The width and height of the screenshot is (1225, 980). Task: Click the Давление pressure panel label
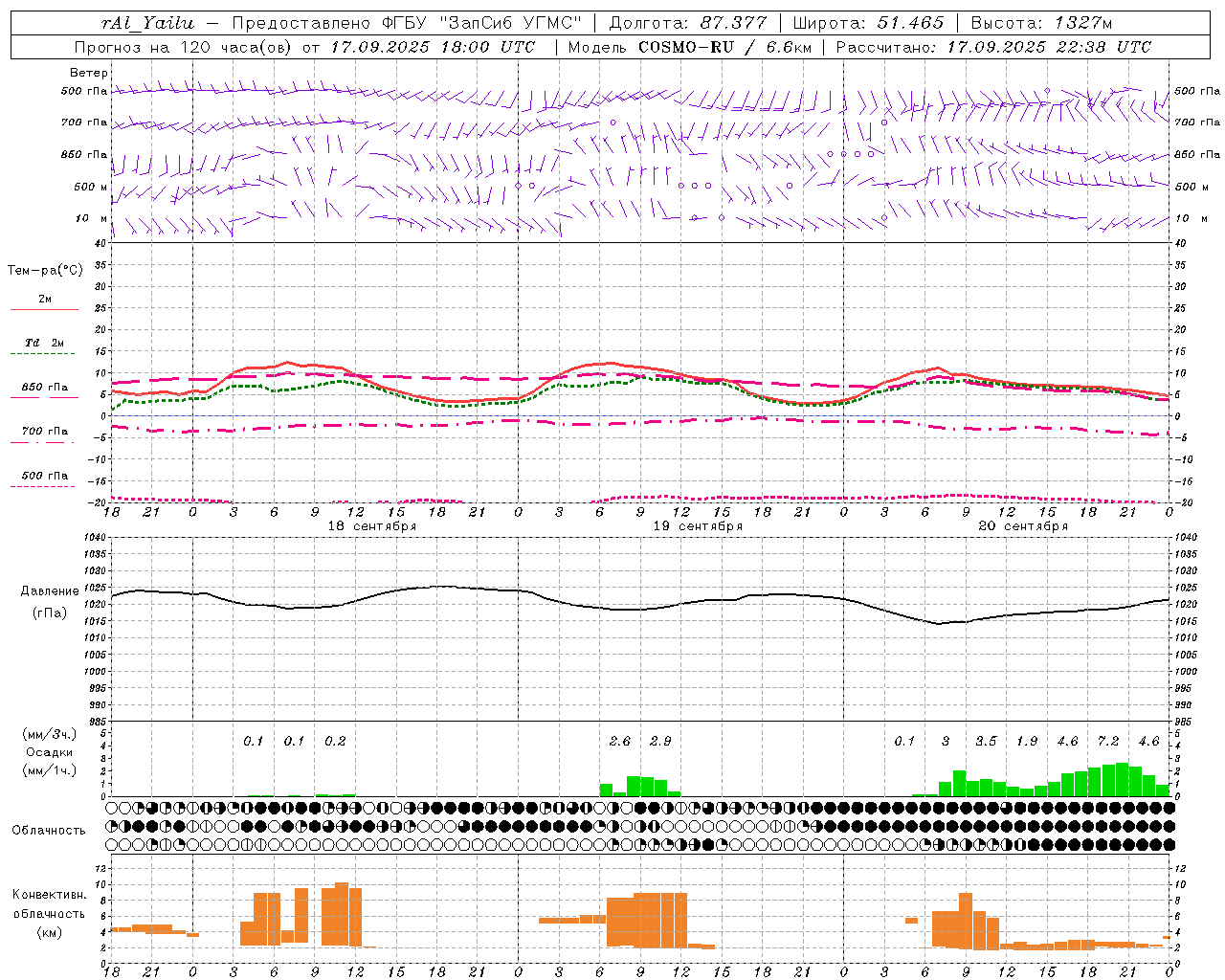click(50, 591)
